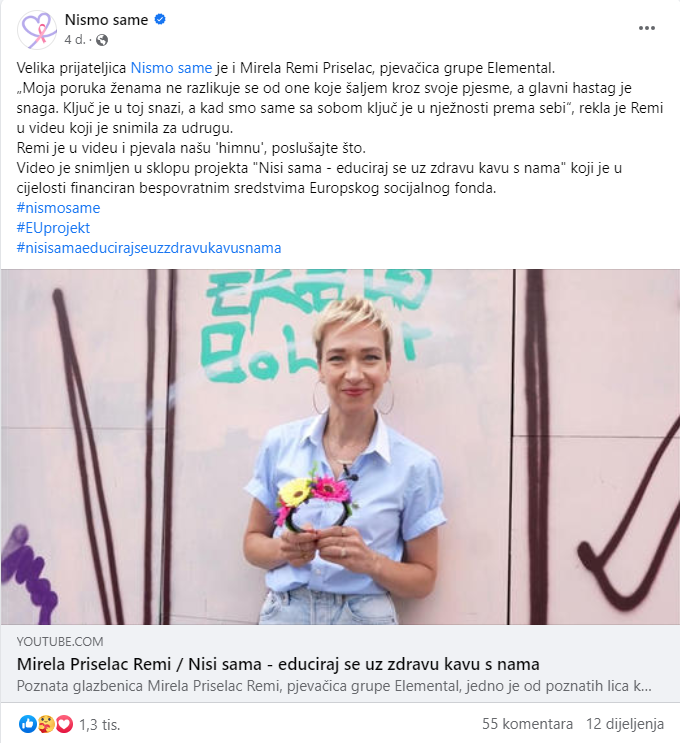Screen dimensions: 680x743
Task: View the 12 dijeljenja shares
Action: click(x=625, y=724)
